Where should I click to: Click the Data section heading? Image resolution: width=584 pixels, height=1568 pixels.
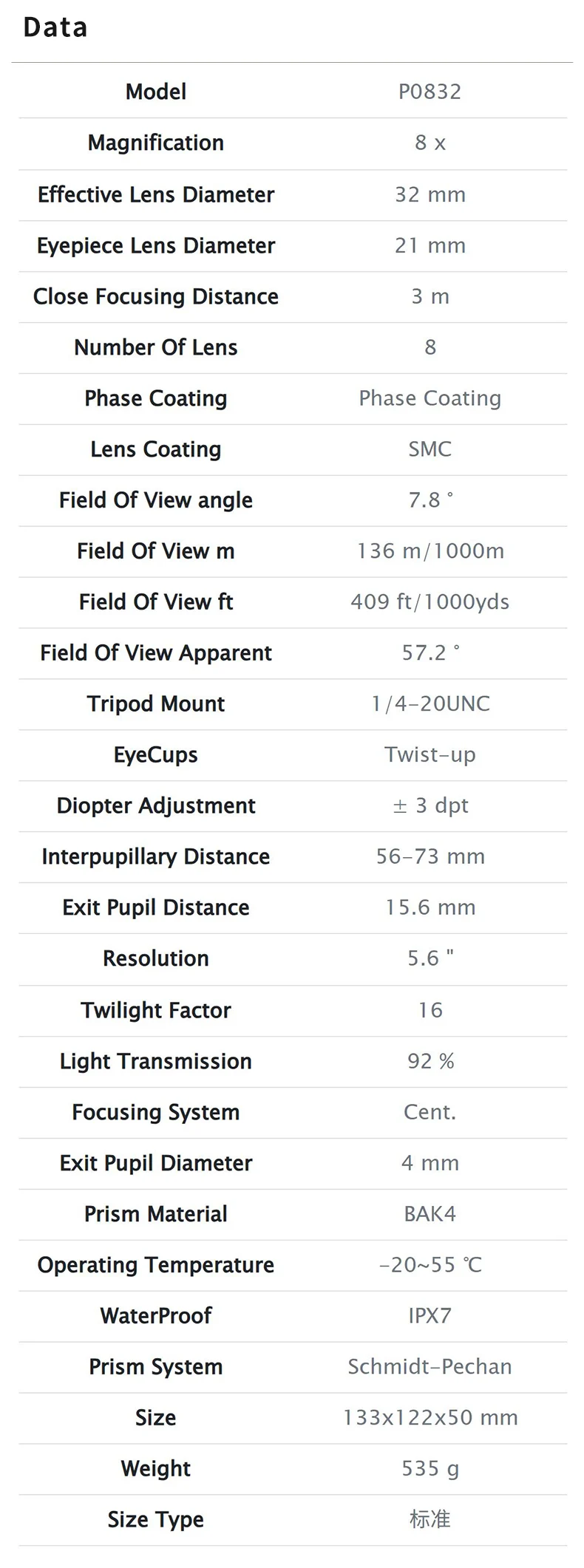(x=55, y=27)
